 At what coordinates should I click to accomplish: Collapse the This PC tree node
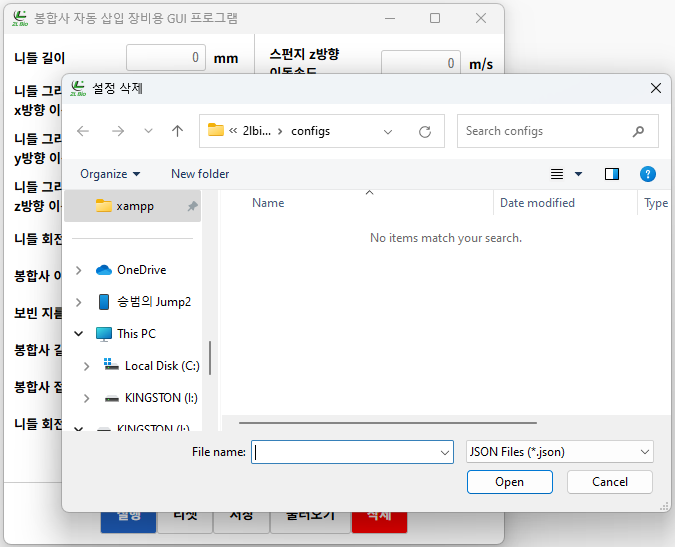coord(78,334)
